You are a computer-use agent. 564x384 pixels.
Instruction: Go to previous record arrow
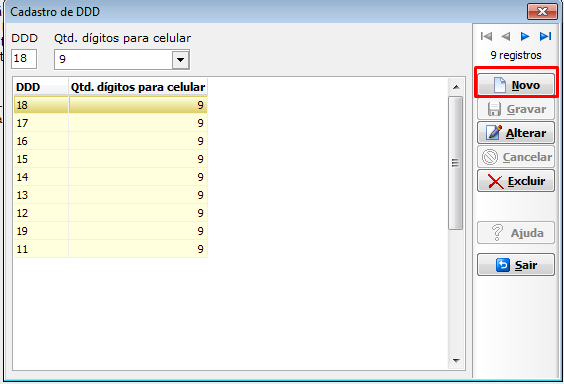pos(506,36)
